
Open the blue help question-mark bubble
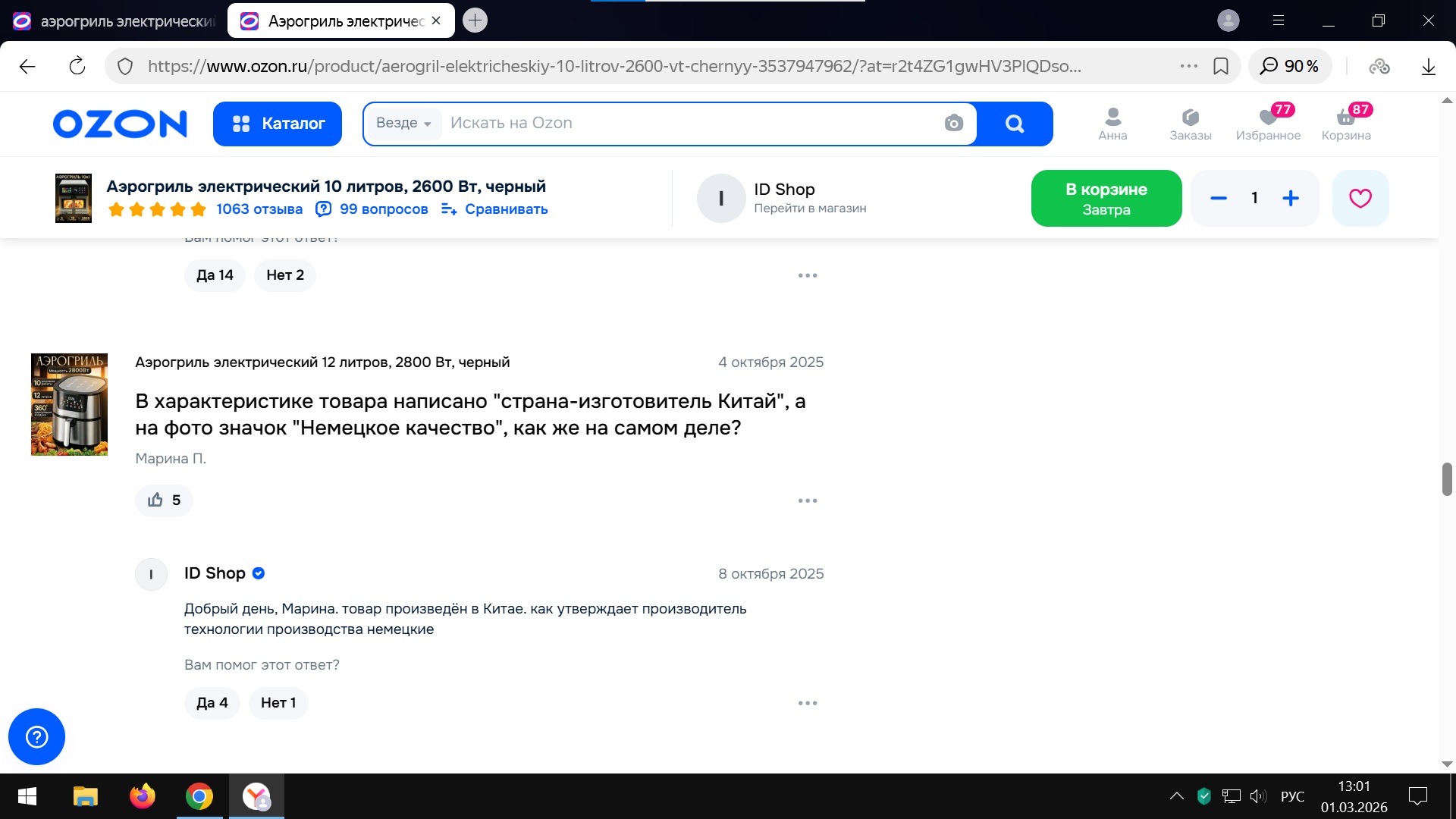[36, 736]
